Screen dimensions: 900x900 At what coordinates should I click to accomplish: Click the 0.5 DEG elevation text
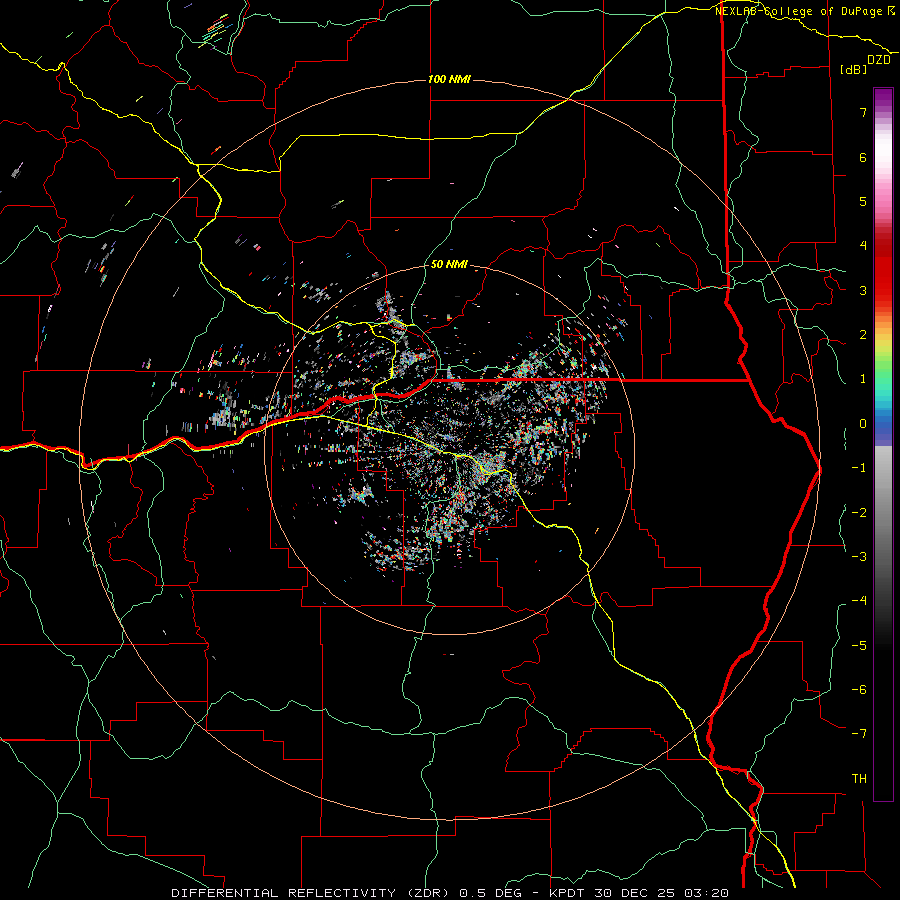tap(490, 893)
